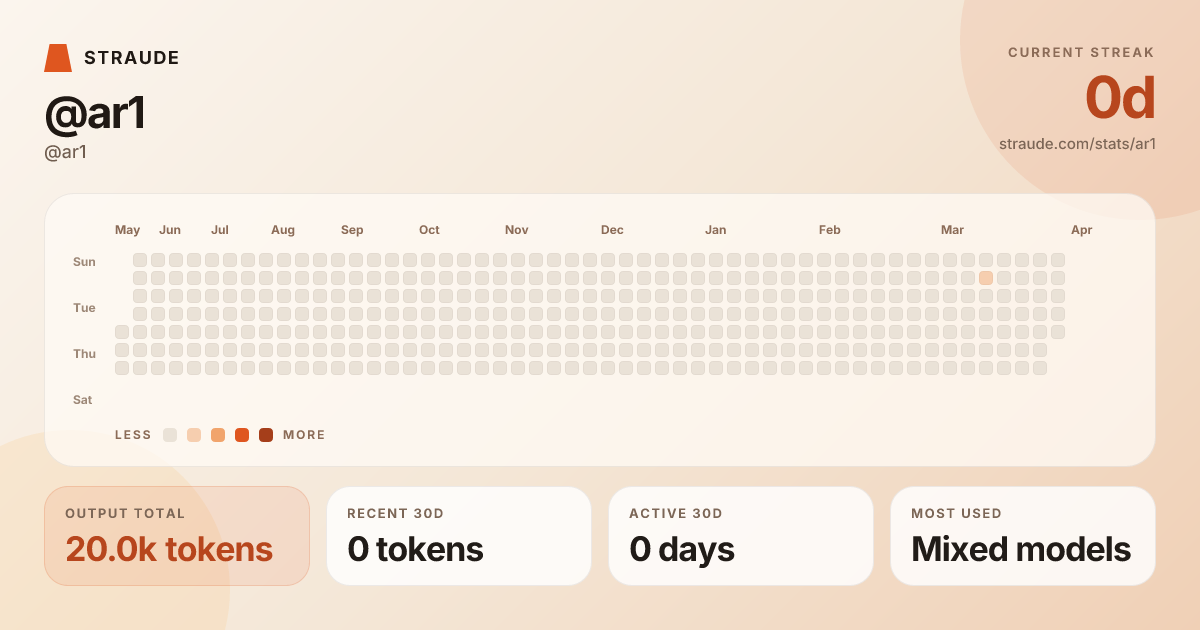This screenshot has width=1200, height=630.
Task: Select the darkest legend swatch beside MORE
Action: click(x=266, y=435)
